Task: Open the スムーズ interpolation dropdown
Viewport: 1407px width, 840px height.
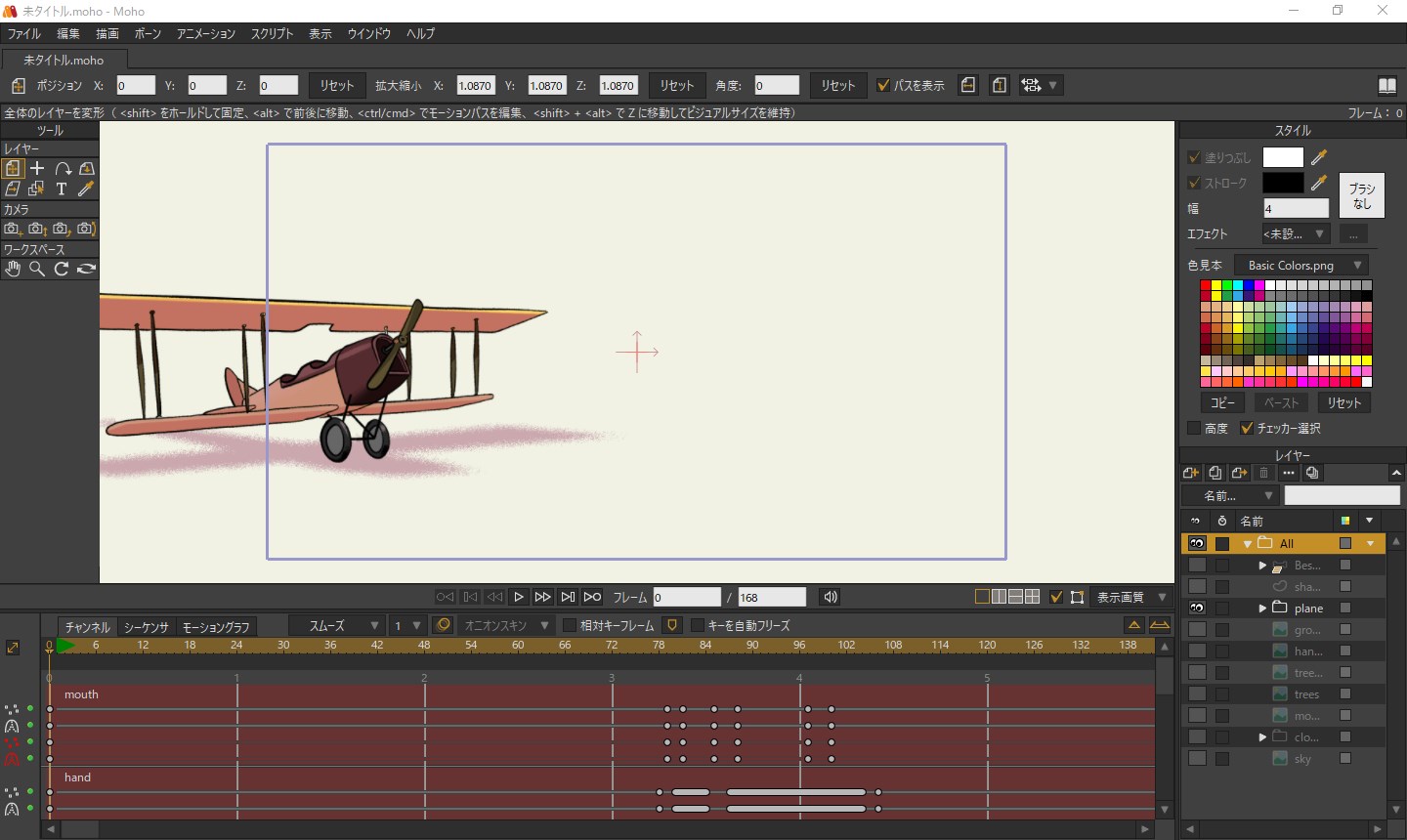Action: tap(337, 625)
